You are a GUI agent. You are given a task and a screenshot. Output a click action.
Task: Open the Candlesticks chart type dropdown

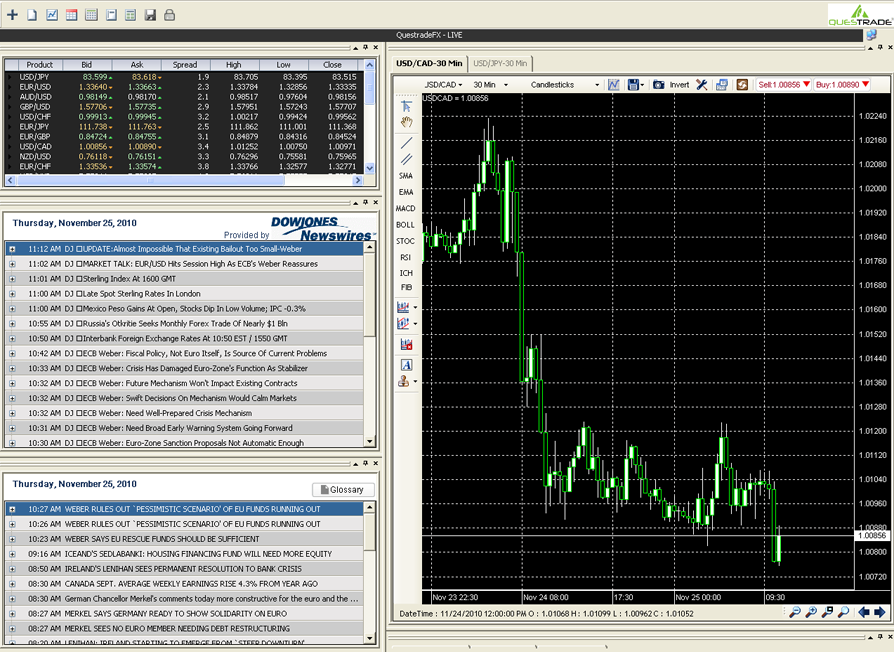pyautogui.click(x=564, y=84)
